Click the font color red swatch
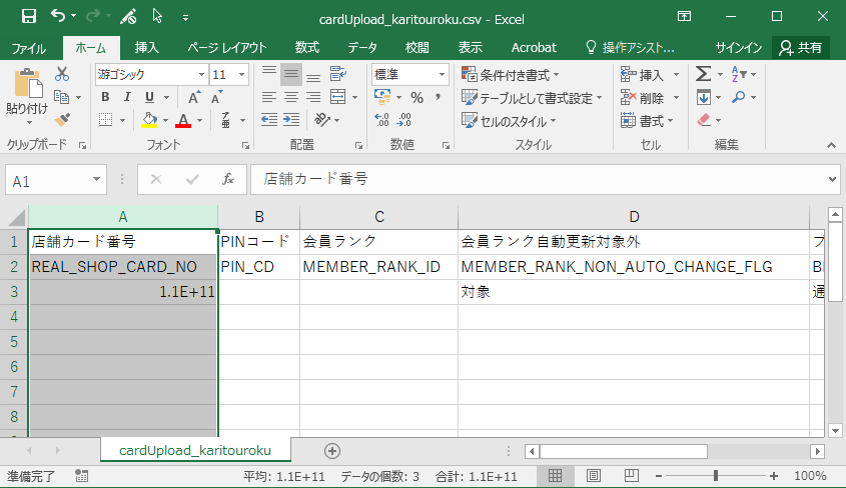The width and height of the screenshot is (846, 488). [x=182, y=120]
